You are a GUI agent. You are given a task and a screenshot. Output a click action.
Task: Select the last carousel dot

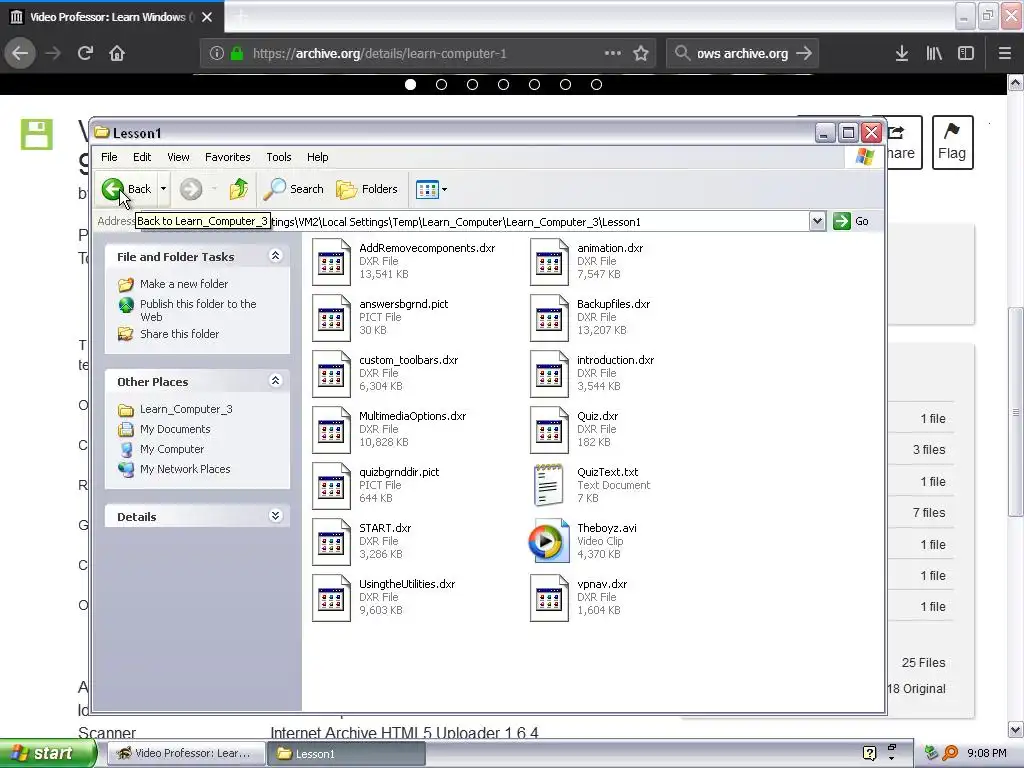tap(596, 84)
